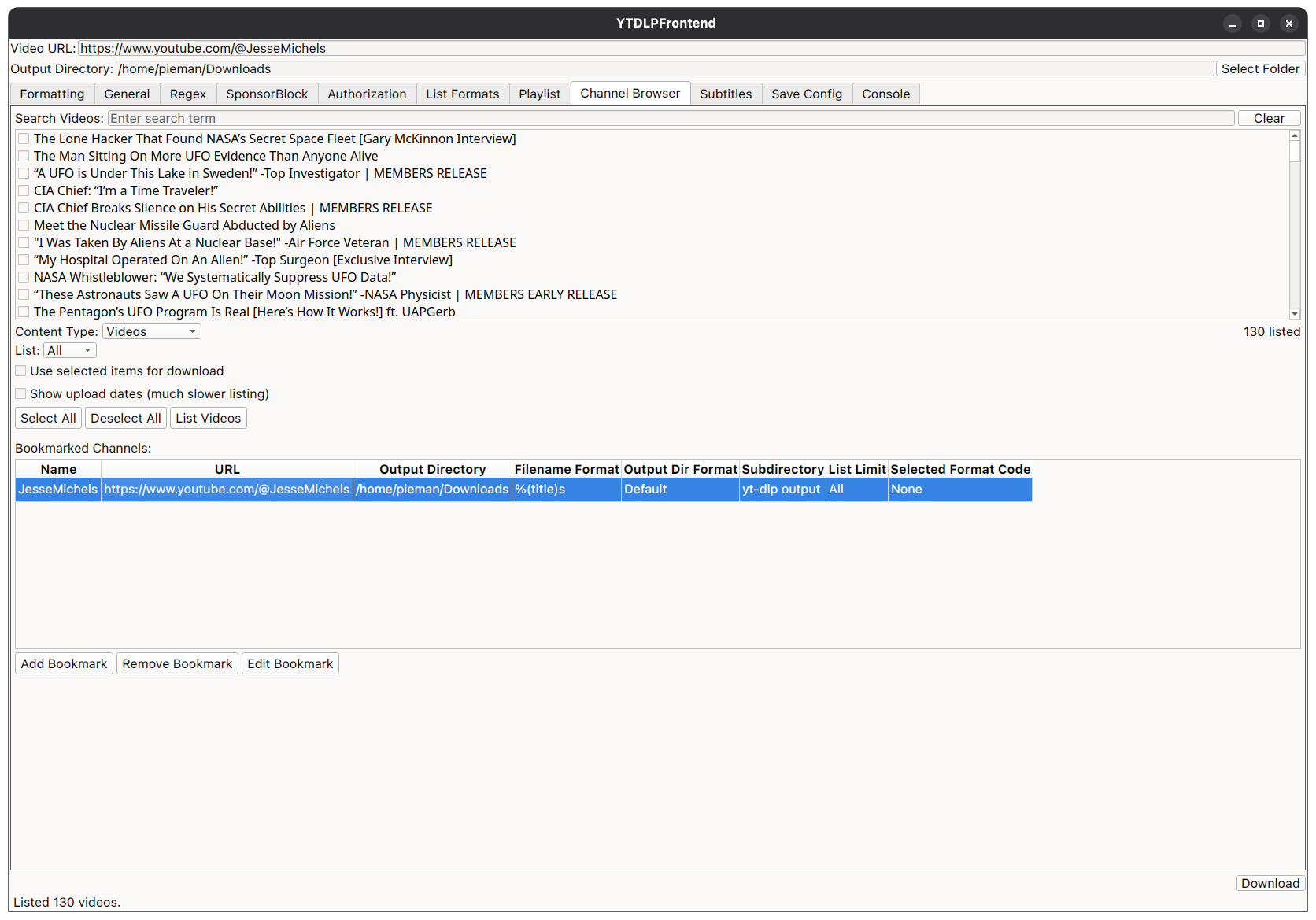Select 'My Hospital Operated On An Alien' video title

point(243,260)
